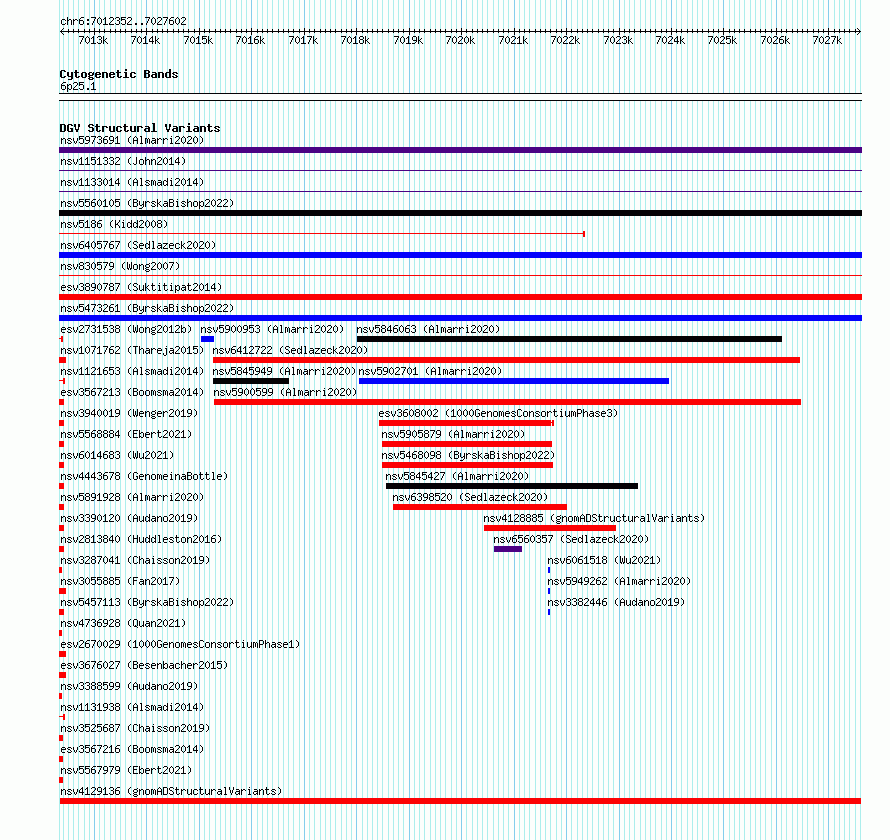Click the black nsv5845949 variant bar
The image size is (890, 840).
[251, 381]
